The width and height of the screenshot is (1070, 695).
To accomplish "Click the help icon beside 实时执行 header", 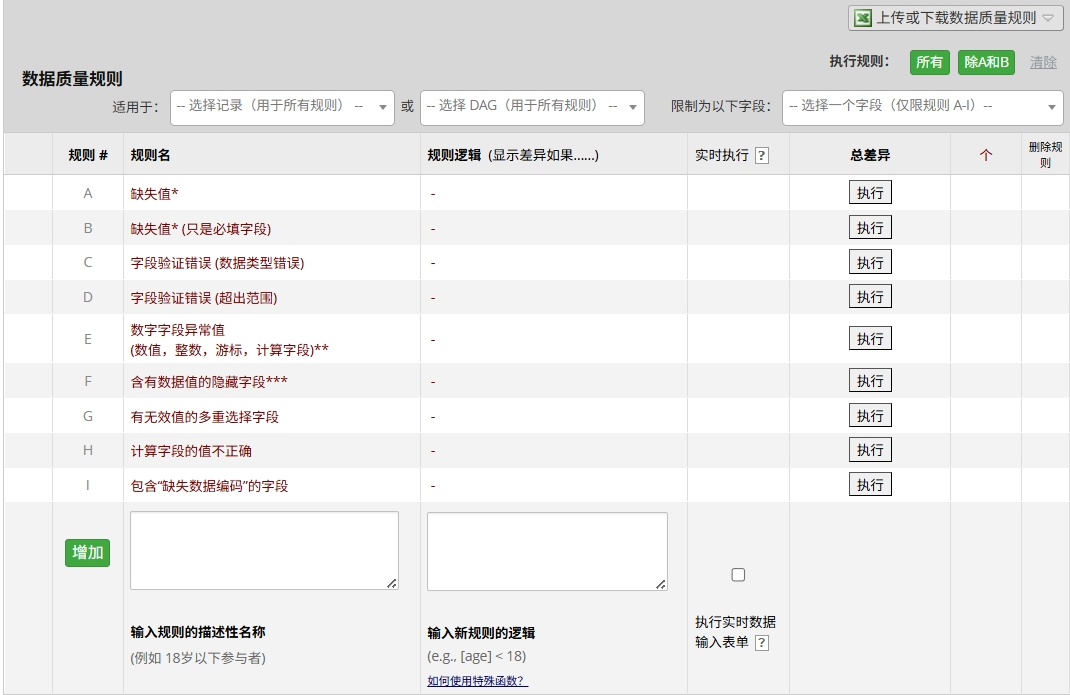I will pos(762,156).
